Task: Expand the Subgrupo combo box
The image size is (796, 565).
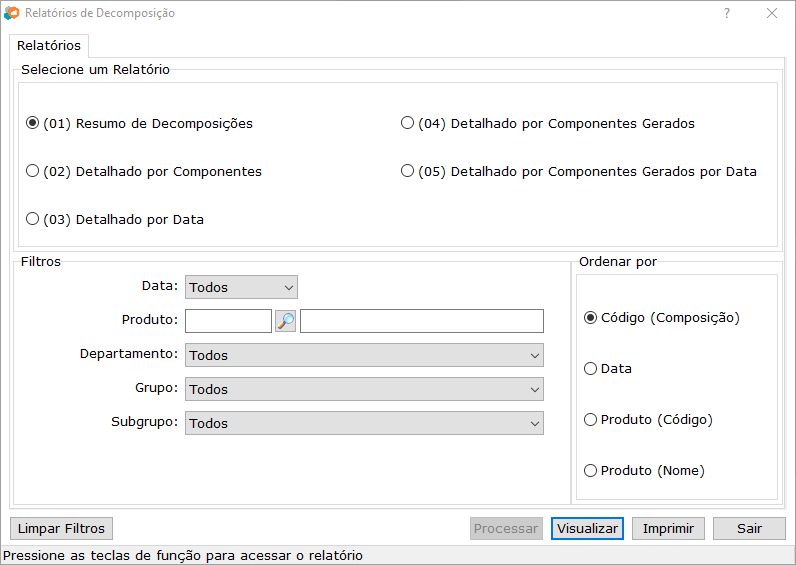Action: [x=364, y=423]
